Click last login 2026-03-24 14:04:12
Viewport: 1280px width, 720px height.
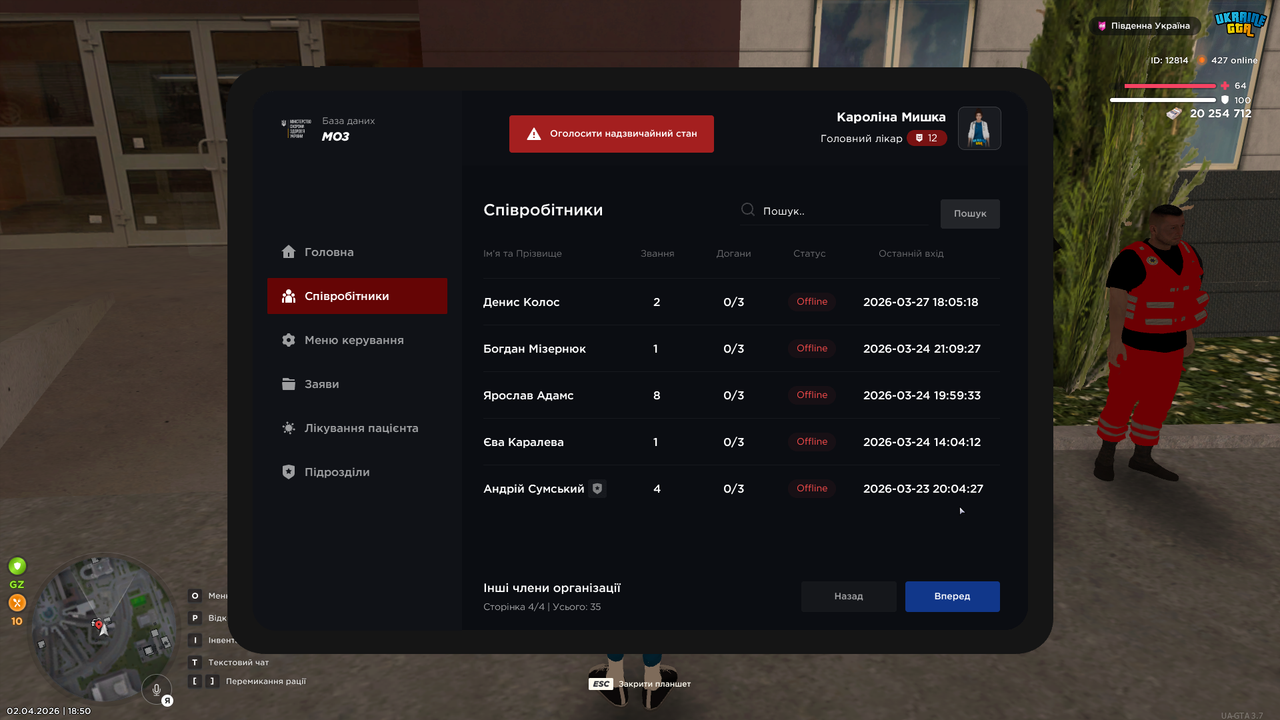(921, 442)
